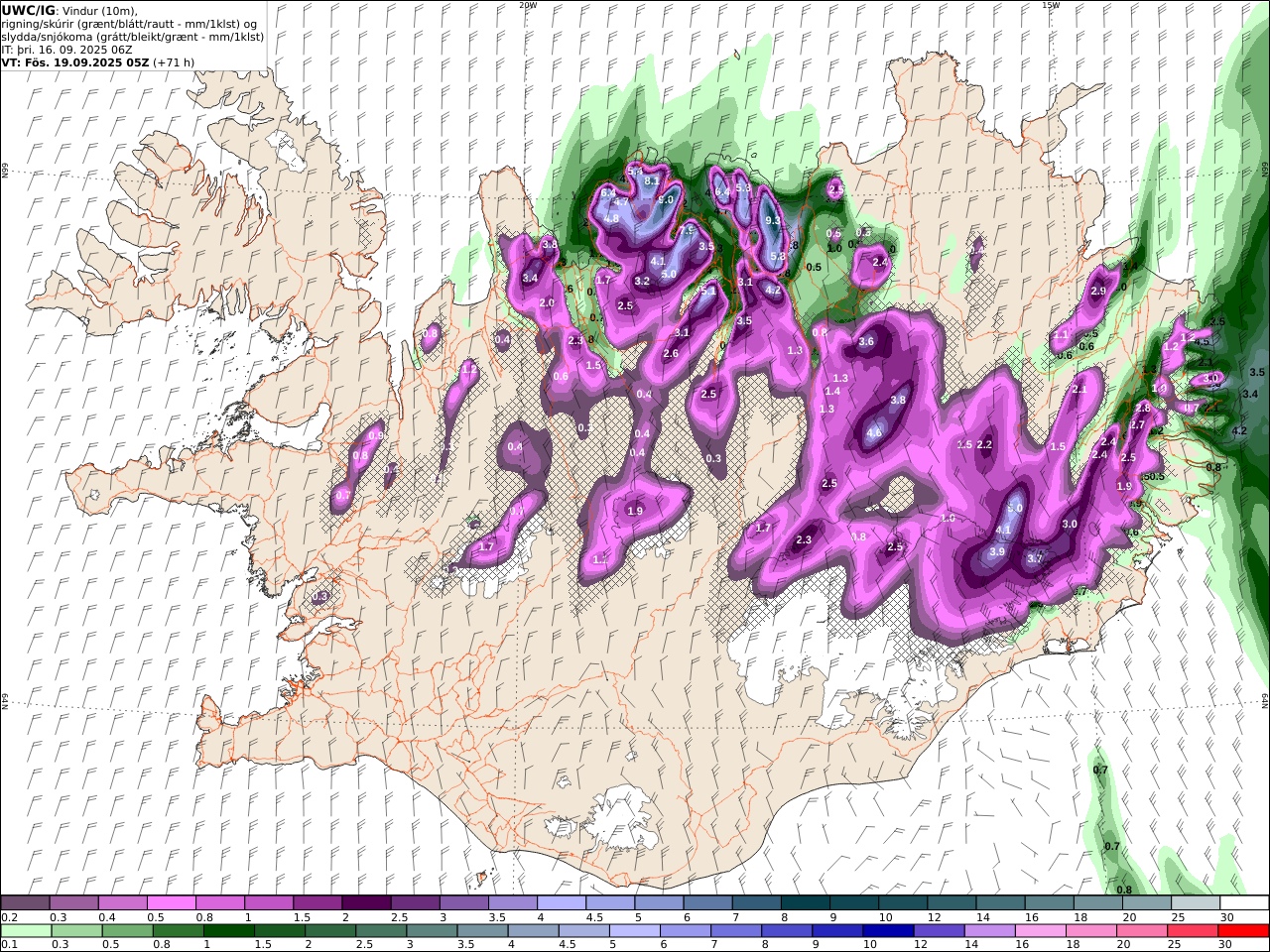Click the dusky mauve snow swatch labeled 0.2
Image resolution: width=1270 pixels, height=952 pixels.
coord(25,903)
